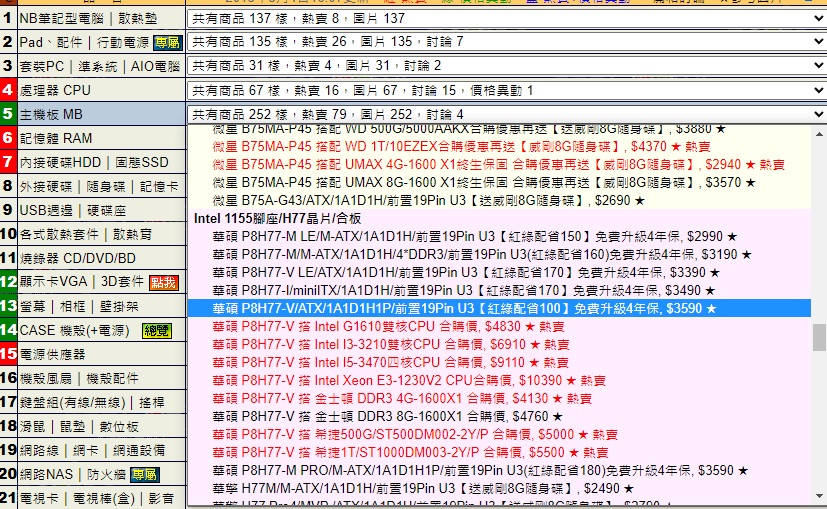
Task: Open the 各式散熱套件｜散熱膏 category
Action: pyautogui.click(x=85, y=234)
